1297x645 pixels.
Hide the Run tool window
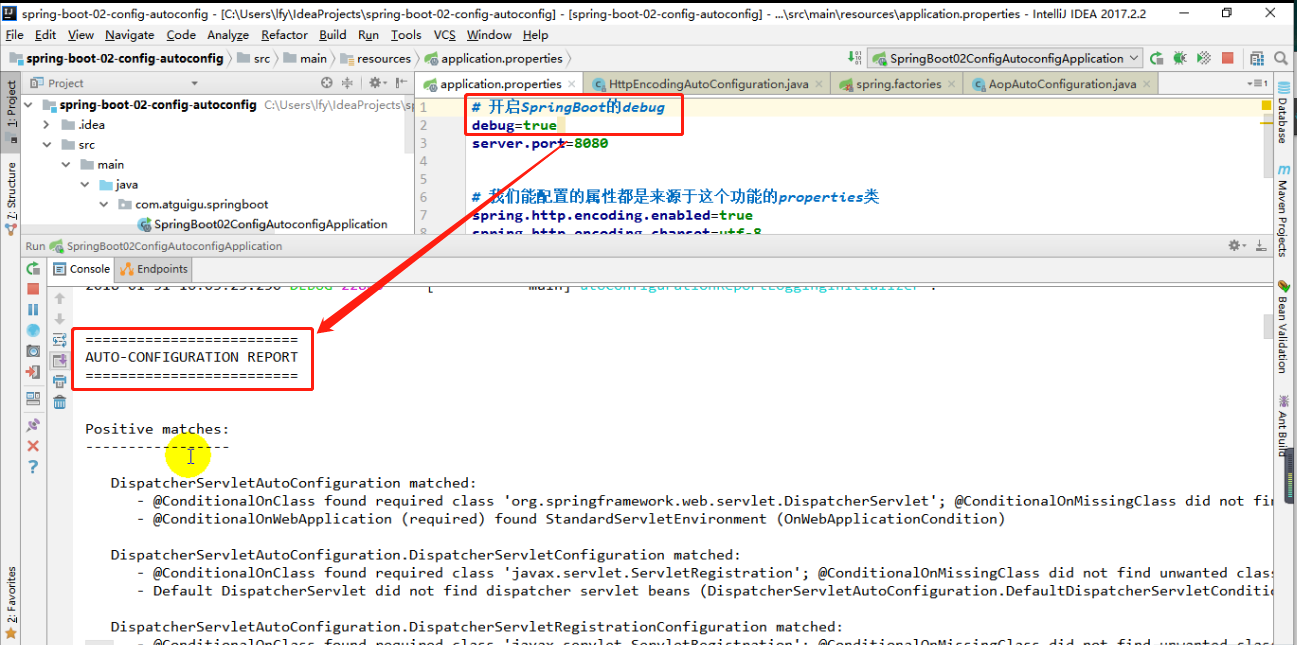pos(1262,245)
